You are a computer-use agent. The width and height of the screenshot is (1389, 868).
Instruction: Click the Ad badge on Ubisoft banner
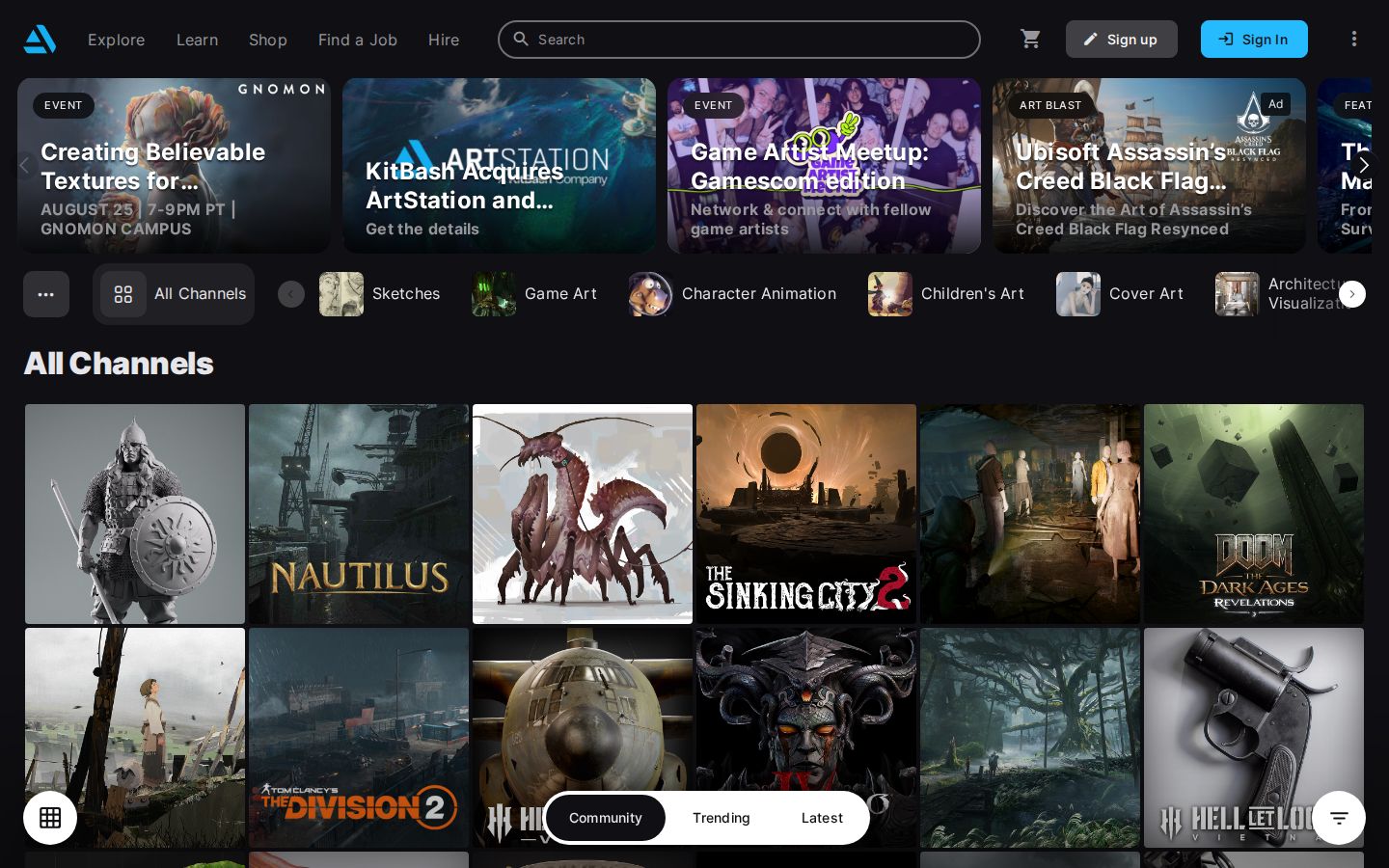coord(1275,104)
